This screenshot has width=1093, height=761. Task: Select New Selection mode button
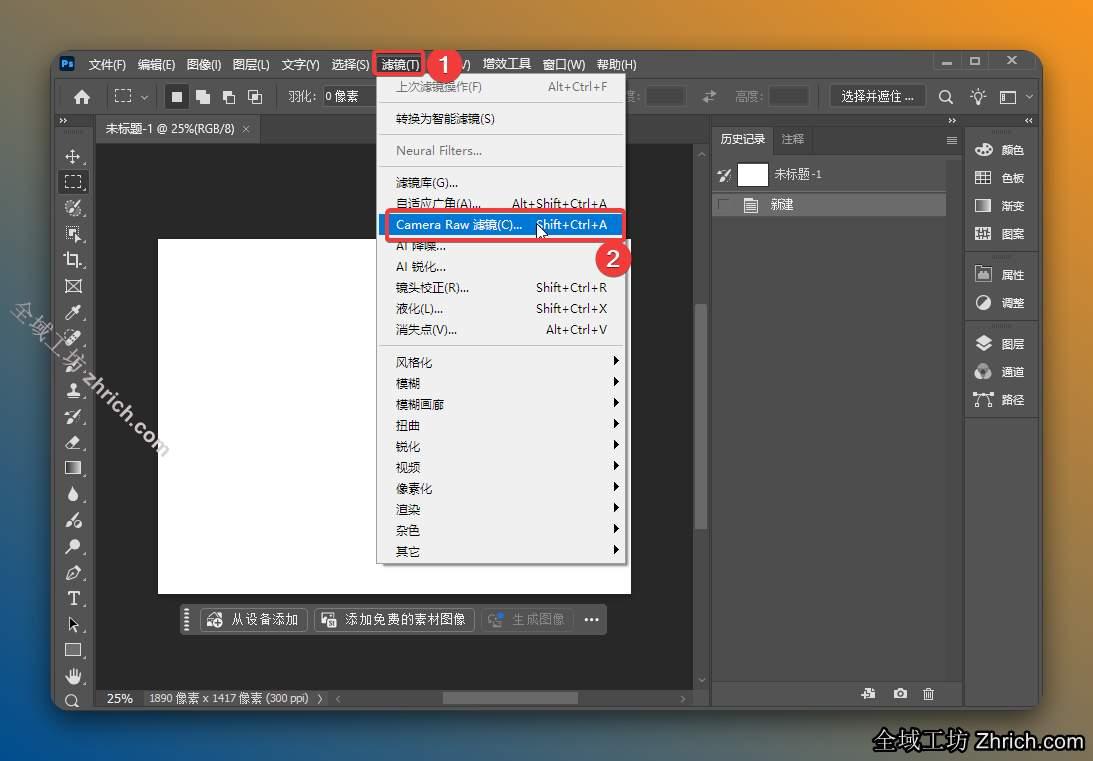click(176, 97)
